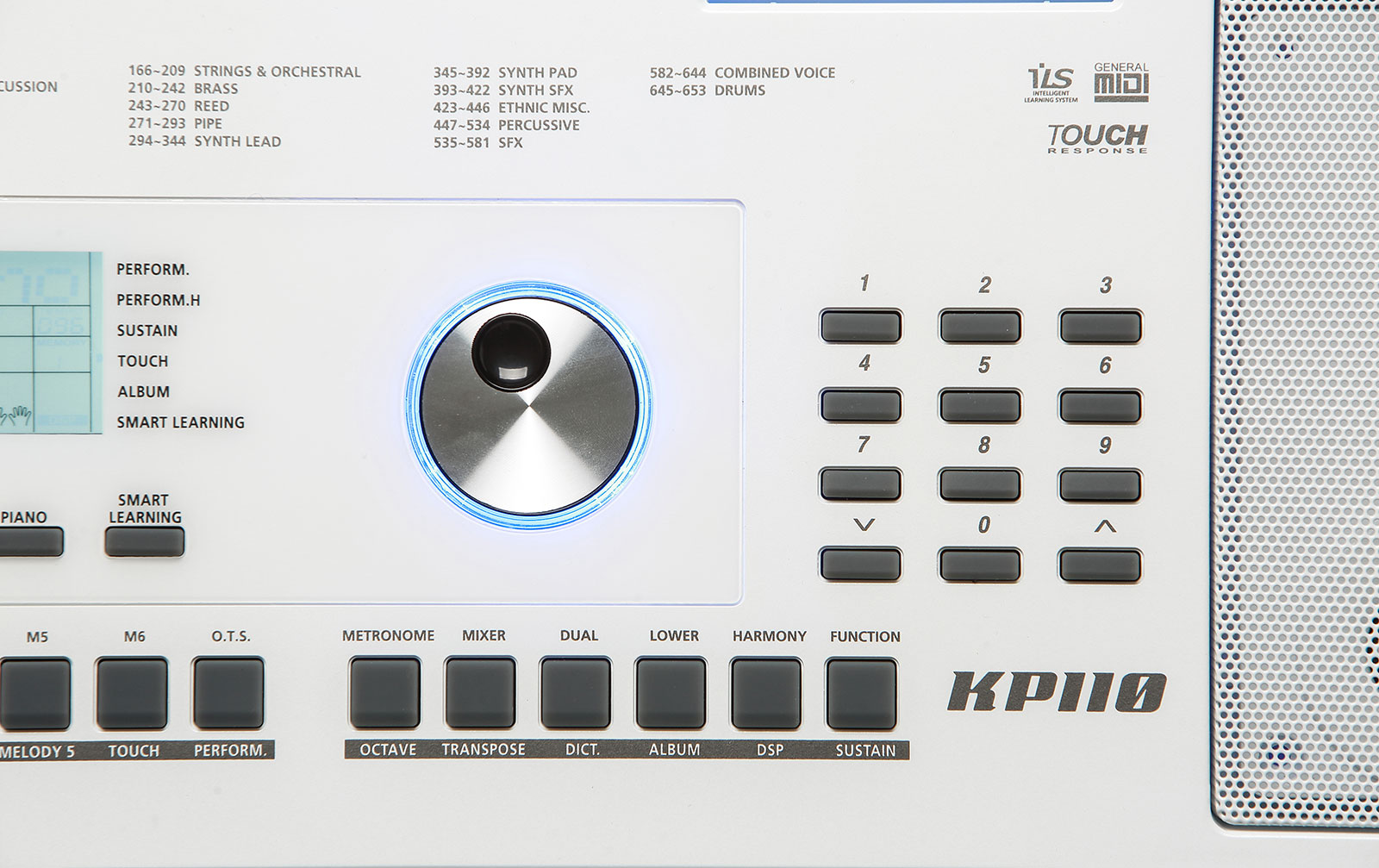Tap the LCD display screen
This screenshot has height=868, width=1379.
(51, 343)
